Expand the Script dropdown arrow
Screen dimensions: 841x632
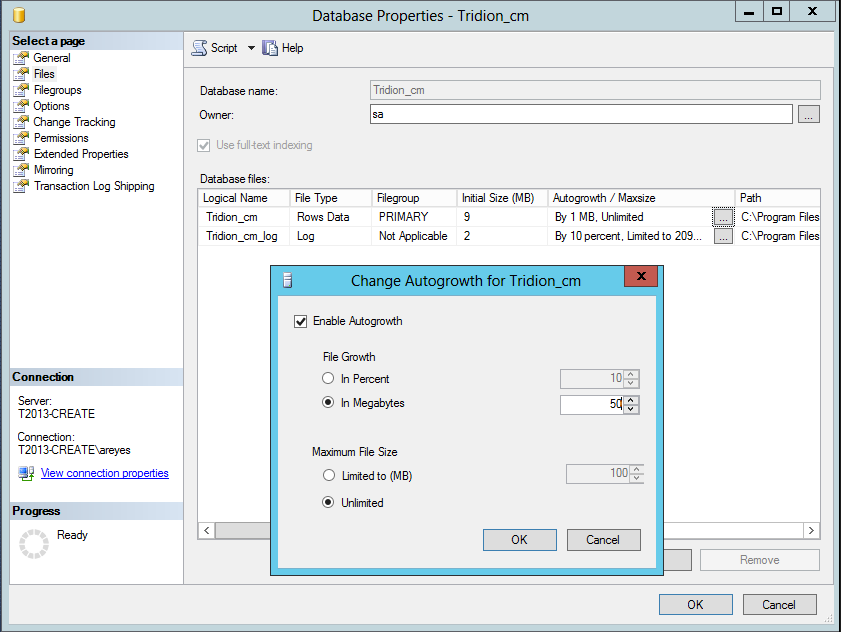251,48
